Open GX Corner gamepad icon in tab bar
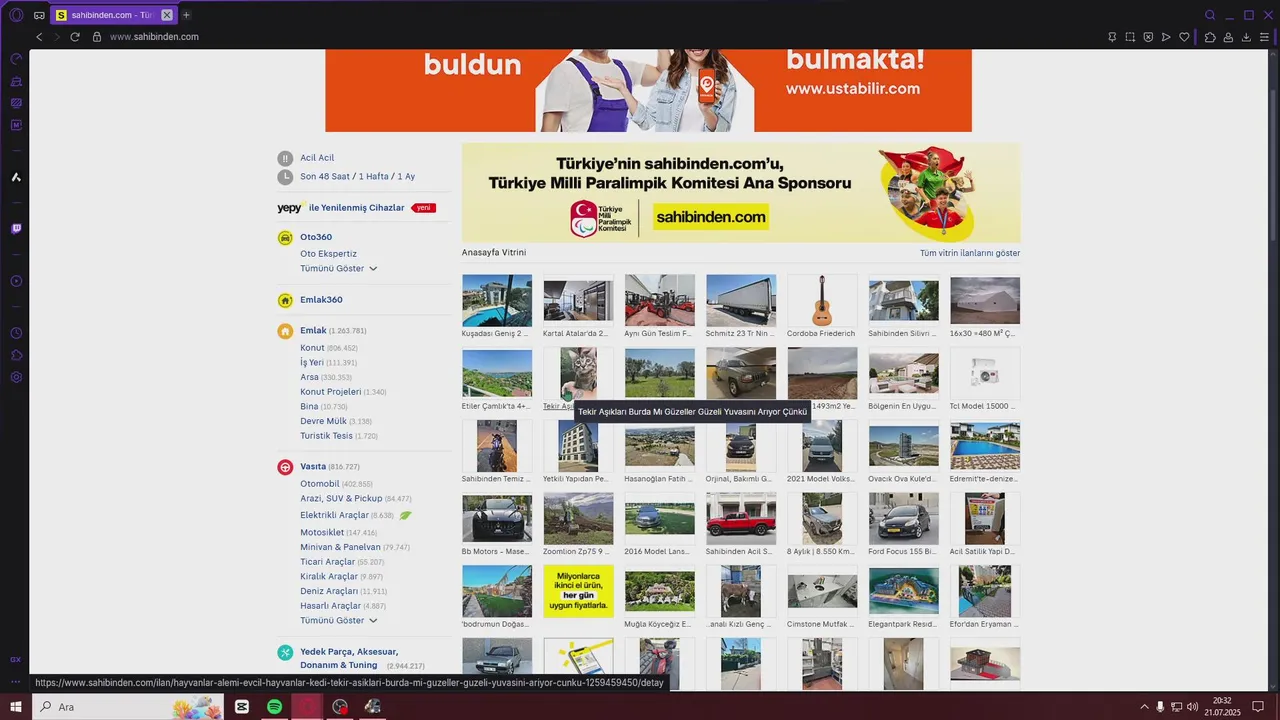1280x720 pixels. click(39, 15)
